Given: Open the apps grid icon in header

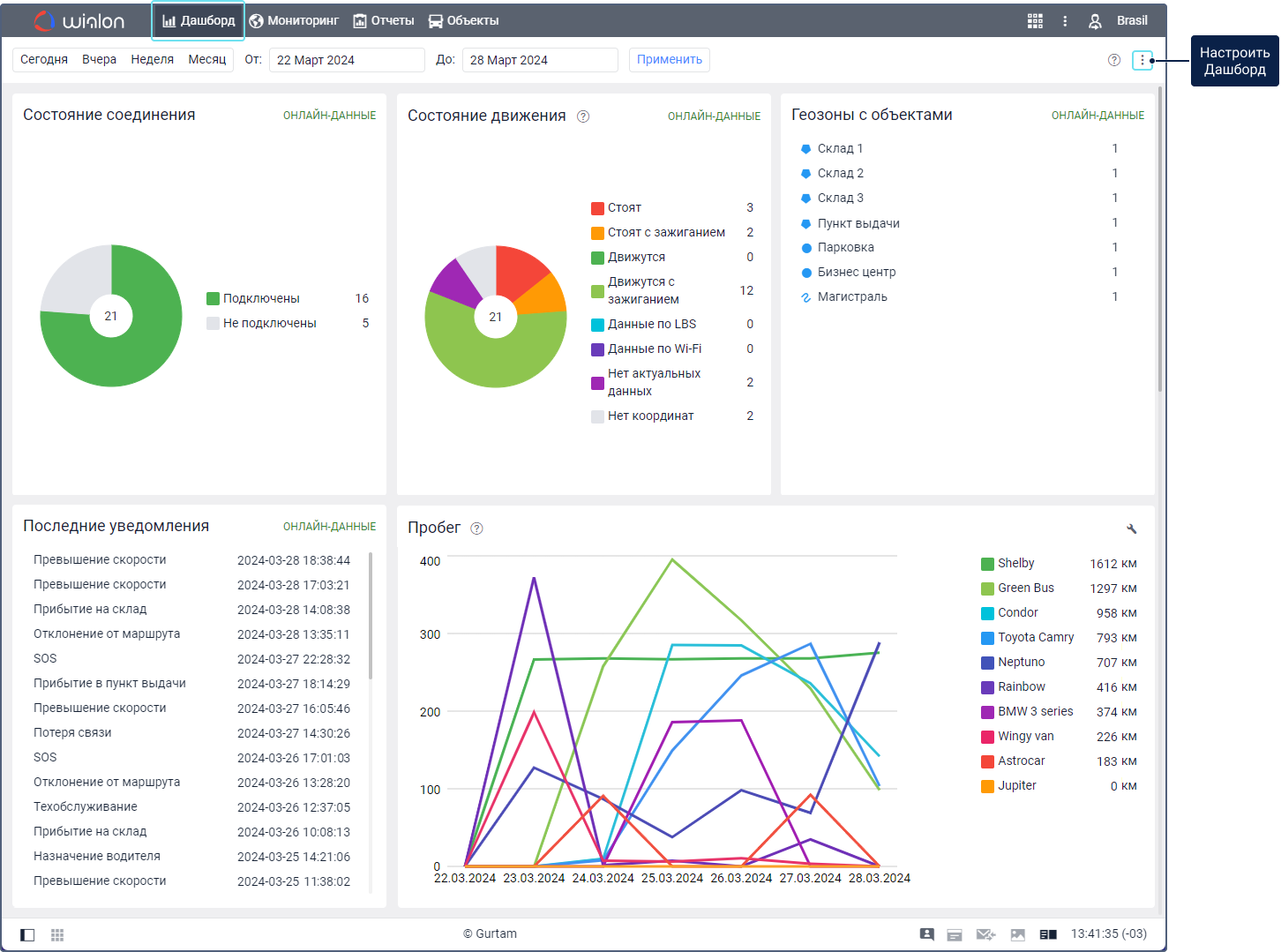Looking at the screenshot, I should click(1035, 21).
